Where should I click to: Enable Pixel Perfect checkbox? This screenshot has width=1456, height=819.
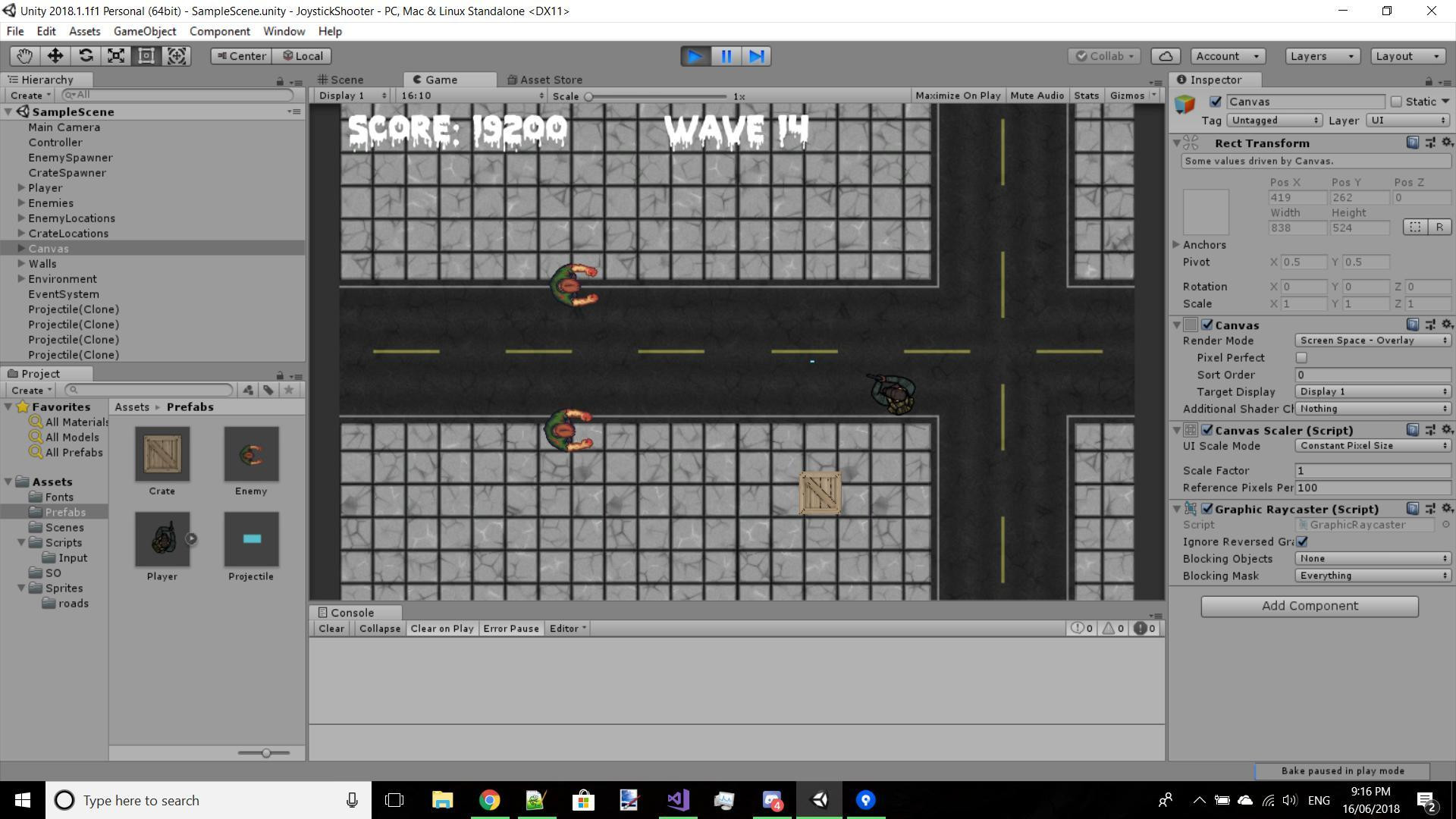click(x=1301, y=358)
